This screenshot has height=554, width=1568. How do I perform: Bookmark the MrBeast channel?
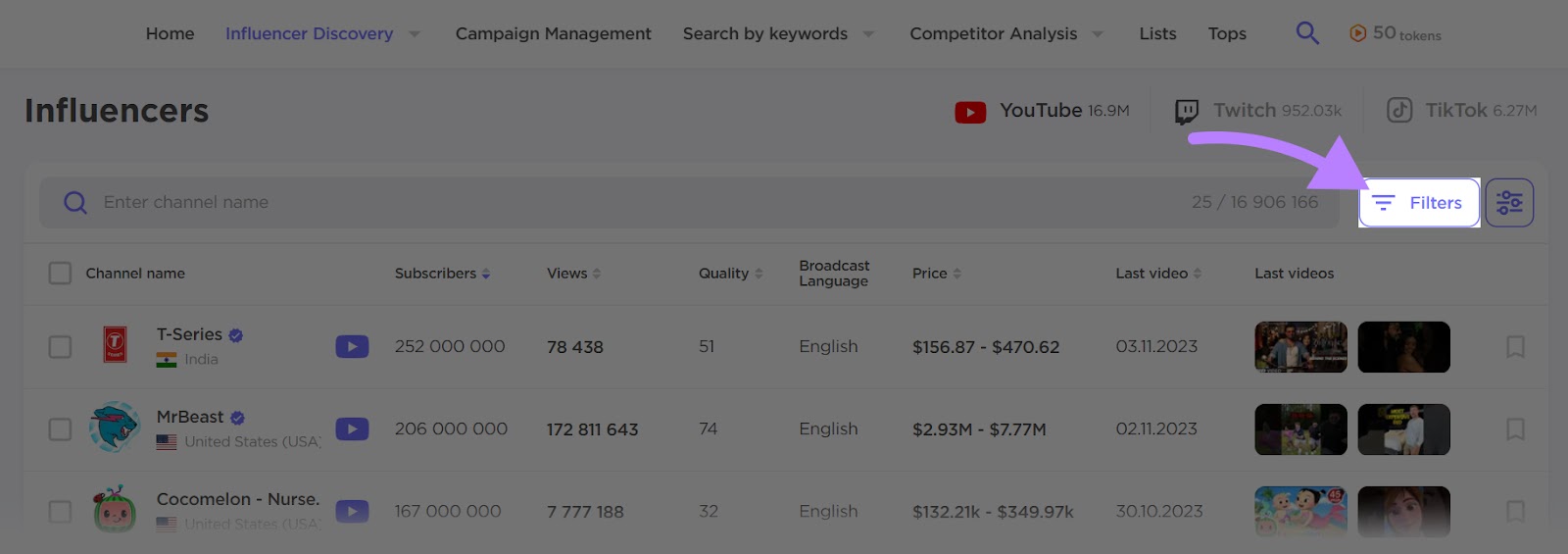[x=1515, y=428]
